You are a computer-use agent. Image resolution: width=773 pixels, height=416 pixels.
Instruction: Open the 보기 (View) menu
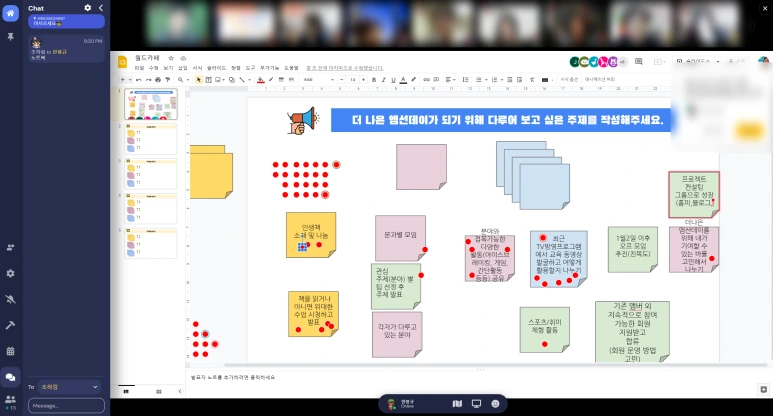(168, 68)
